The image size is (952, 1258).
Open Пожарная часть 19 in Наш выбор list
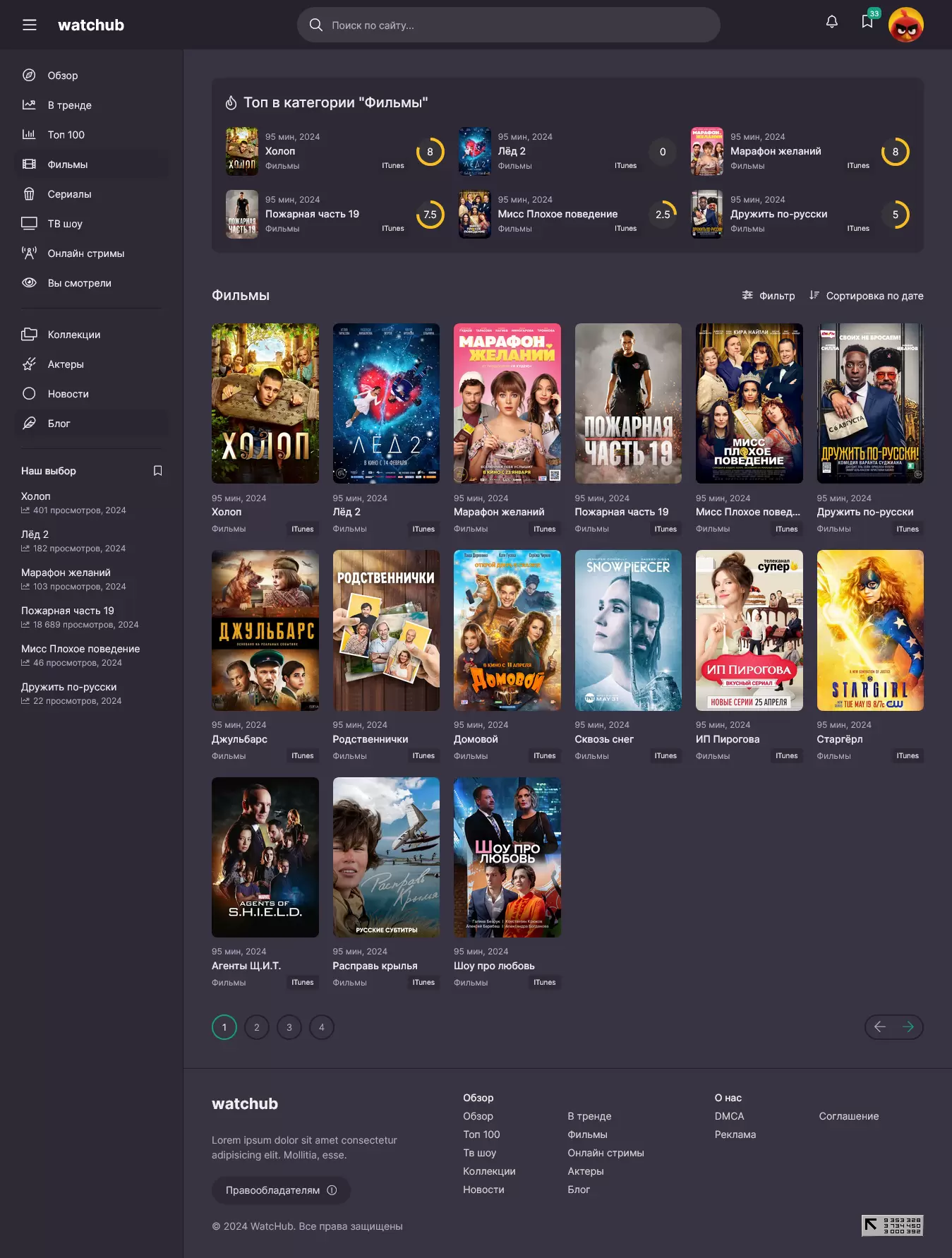(x=68, y=611)
